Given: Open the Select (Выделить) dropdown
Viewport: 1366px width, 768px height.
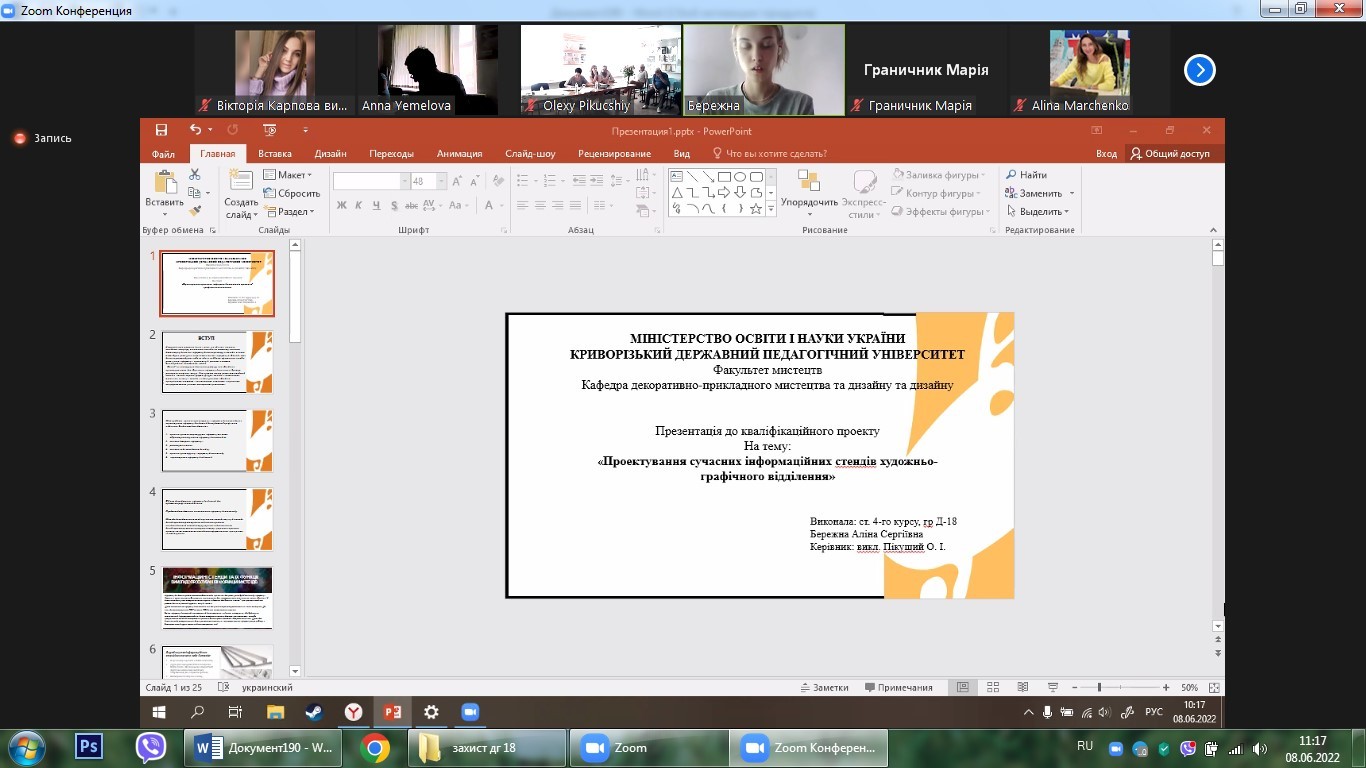Looking at the screenshot, I should click(x=1039, y=211).
